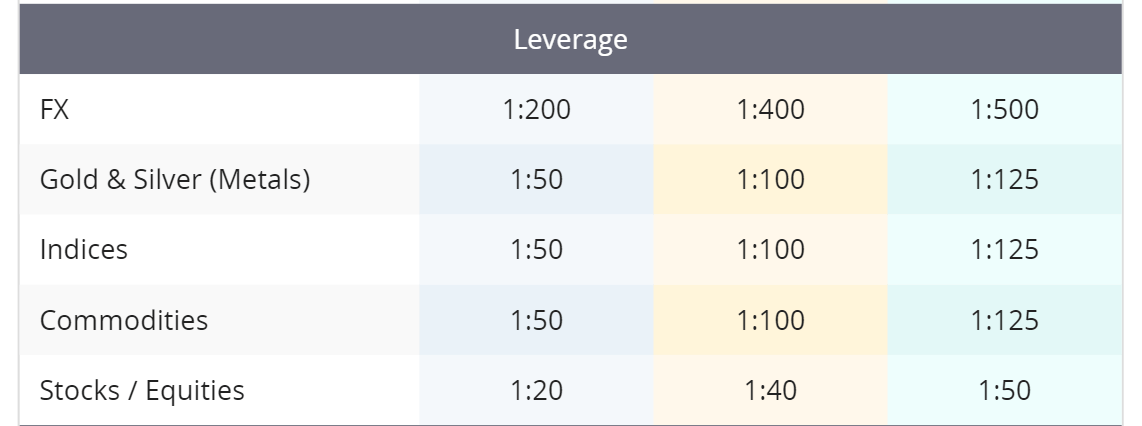Click the Commodities row label
Image resolution: width=1142 pixels, height=426 pixels.
(x=124, y=320)
